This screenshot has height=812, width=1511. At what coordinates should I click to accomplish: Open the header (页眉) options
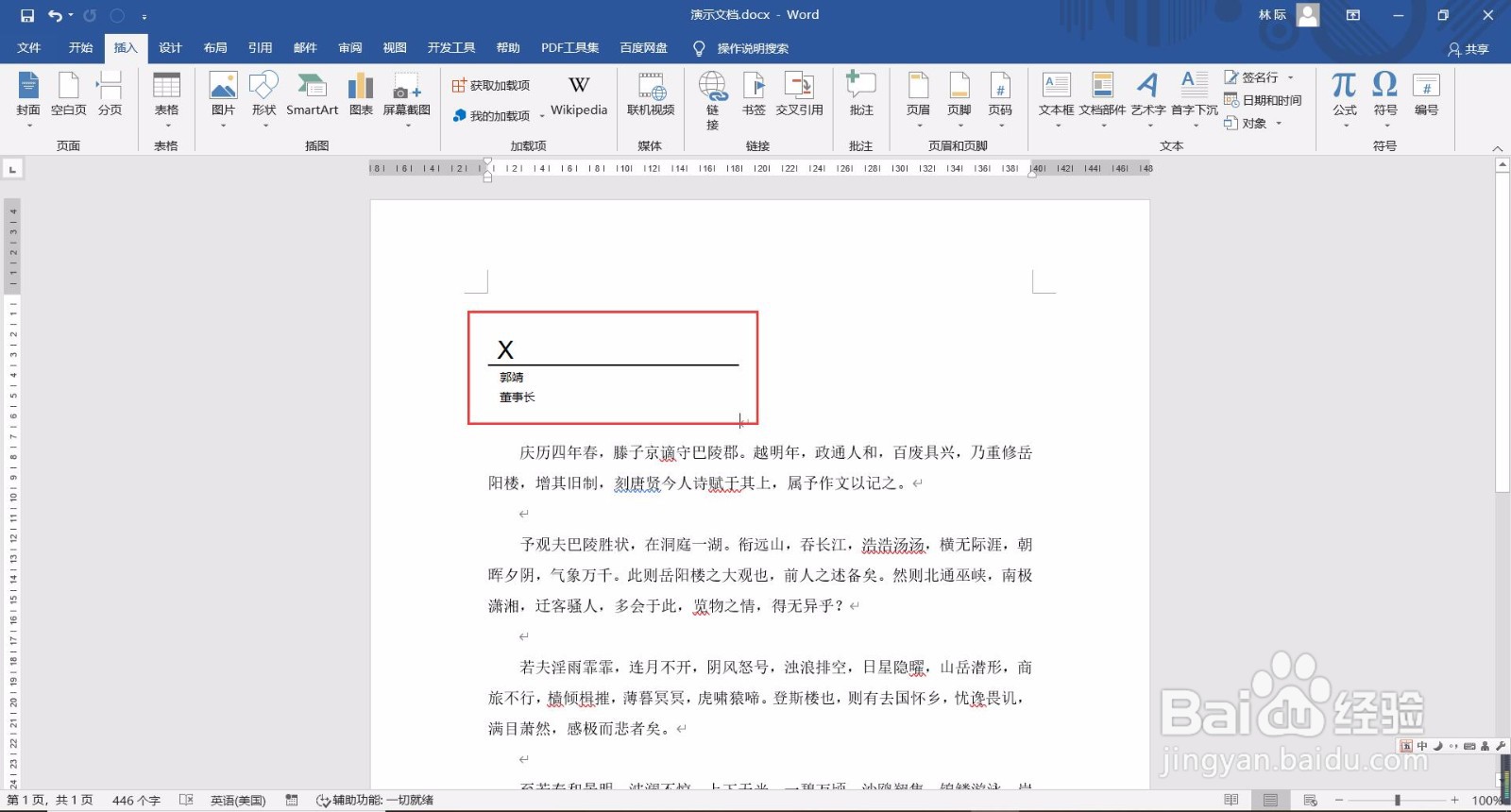pos(918,99)
